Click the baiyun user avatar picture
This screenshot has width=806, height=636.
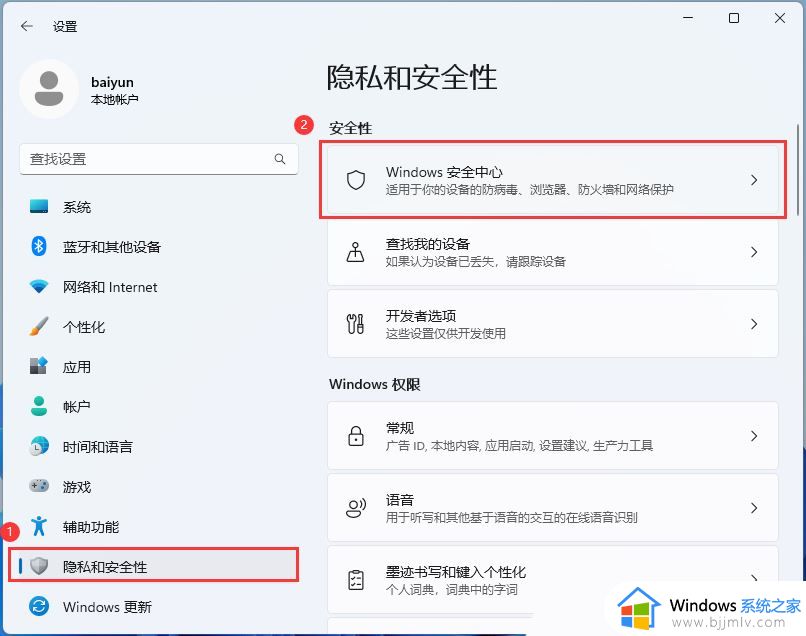tap(49, 89)
